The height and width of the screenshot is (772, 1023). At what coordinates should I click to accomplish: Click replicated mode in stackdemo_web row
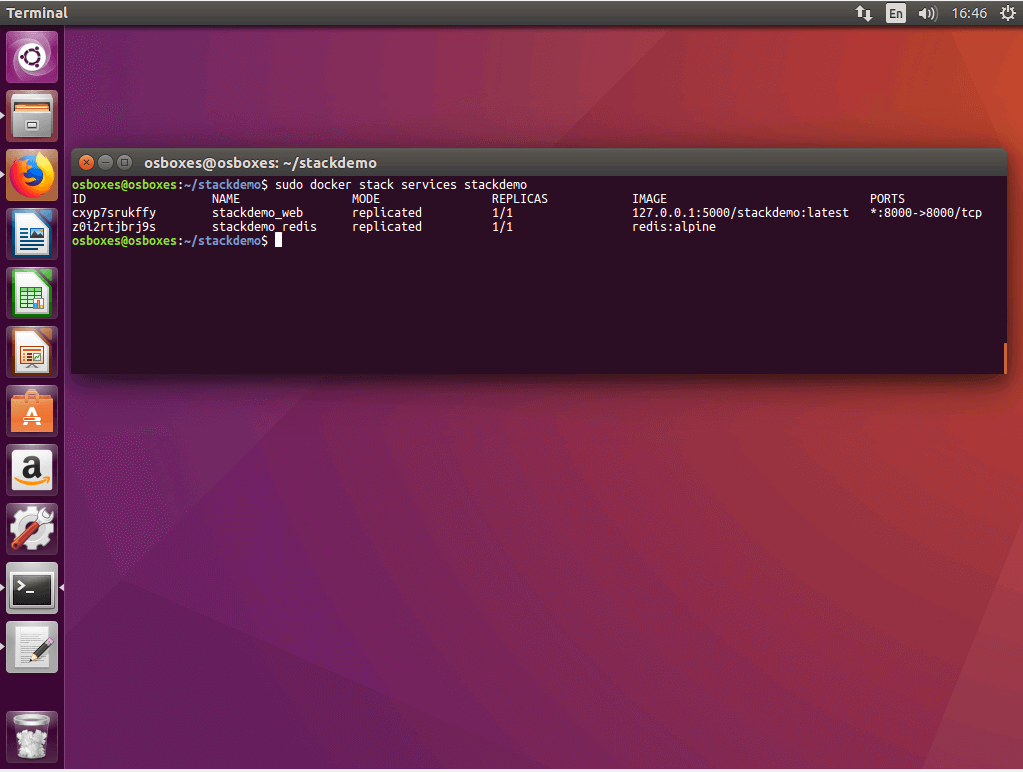(x=387, y=213)
